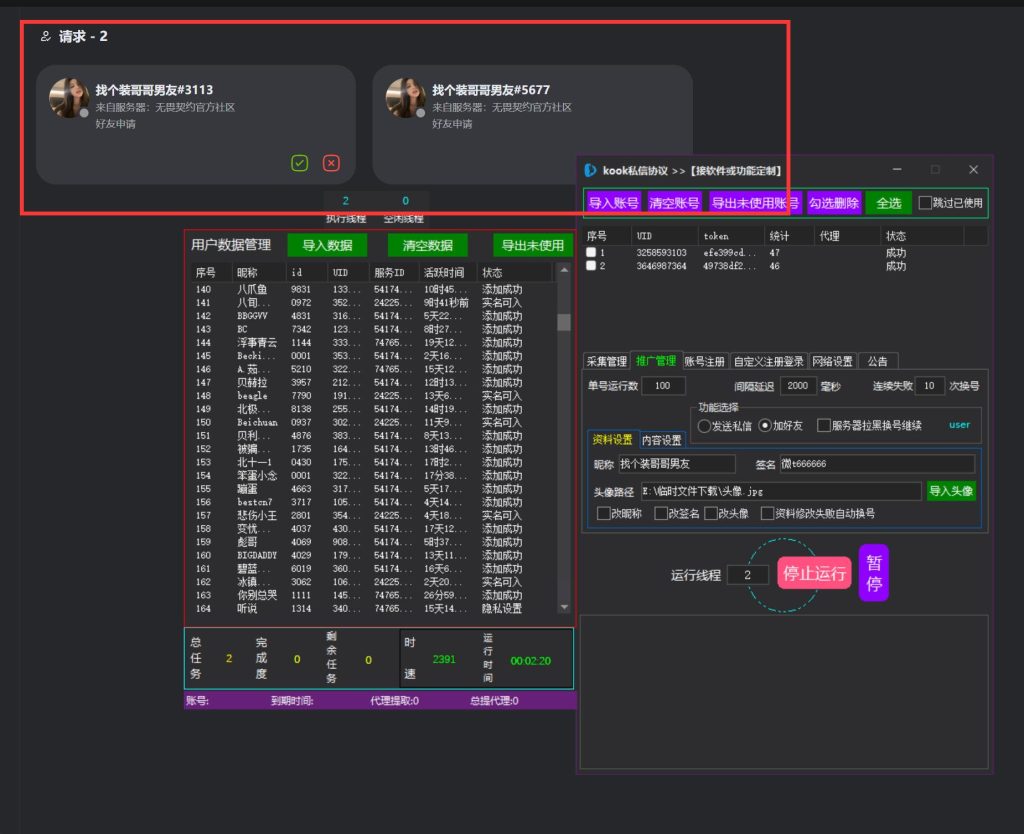Switch to the 采集管理 tab
Image resolution: width=1024 pixels, height=834 pixels.
click(x=606, y=361)
